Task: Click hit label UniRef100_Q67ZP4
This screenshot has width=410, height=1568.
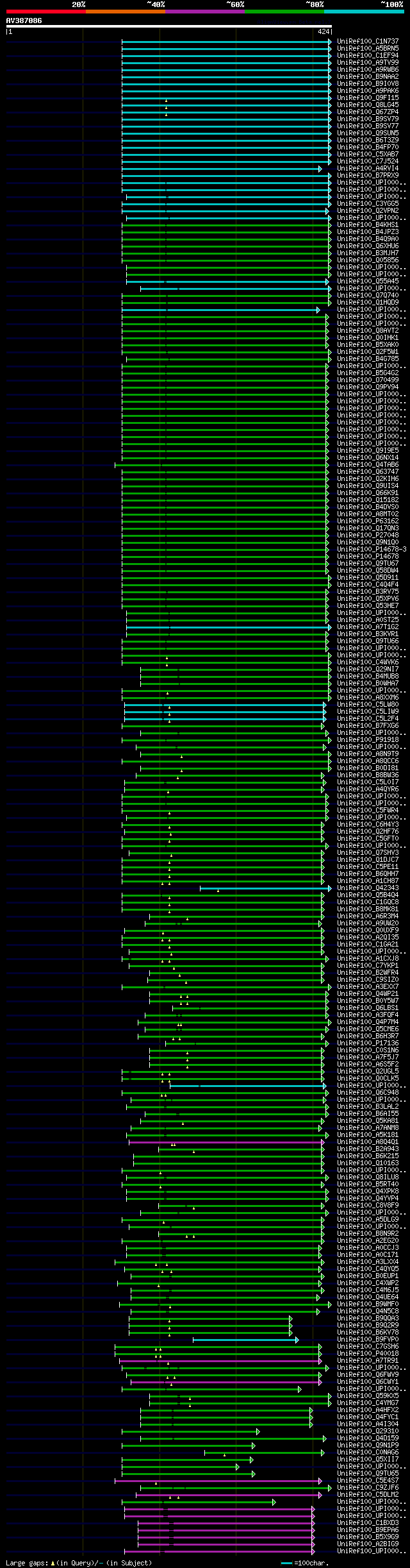Action: click(368, 112)
